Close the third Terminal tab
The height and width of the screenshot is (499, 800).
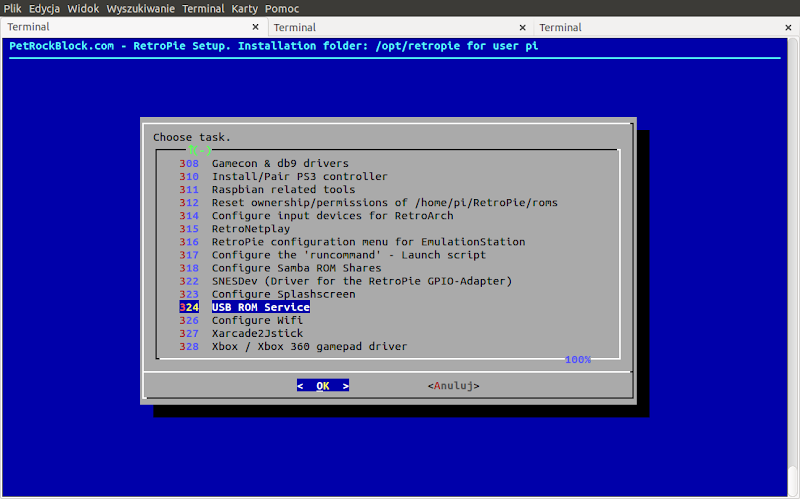(x=788, y=28)
